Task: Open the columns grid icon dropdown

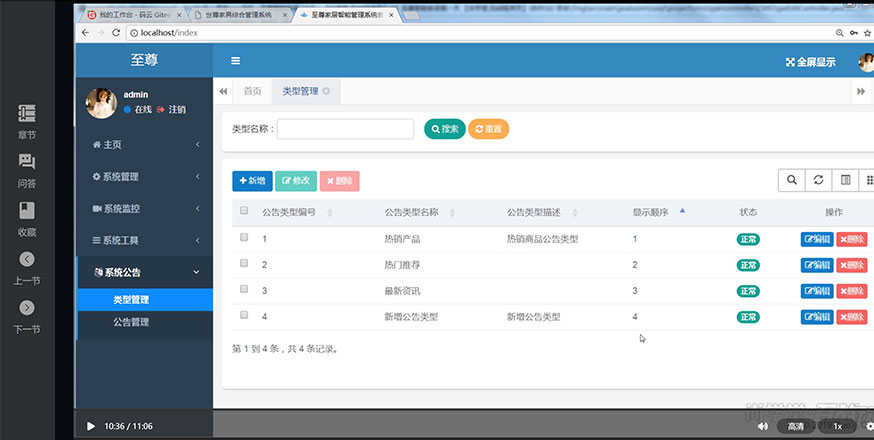Action: [x=868, y=180]
